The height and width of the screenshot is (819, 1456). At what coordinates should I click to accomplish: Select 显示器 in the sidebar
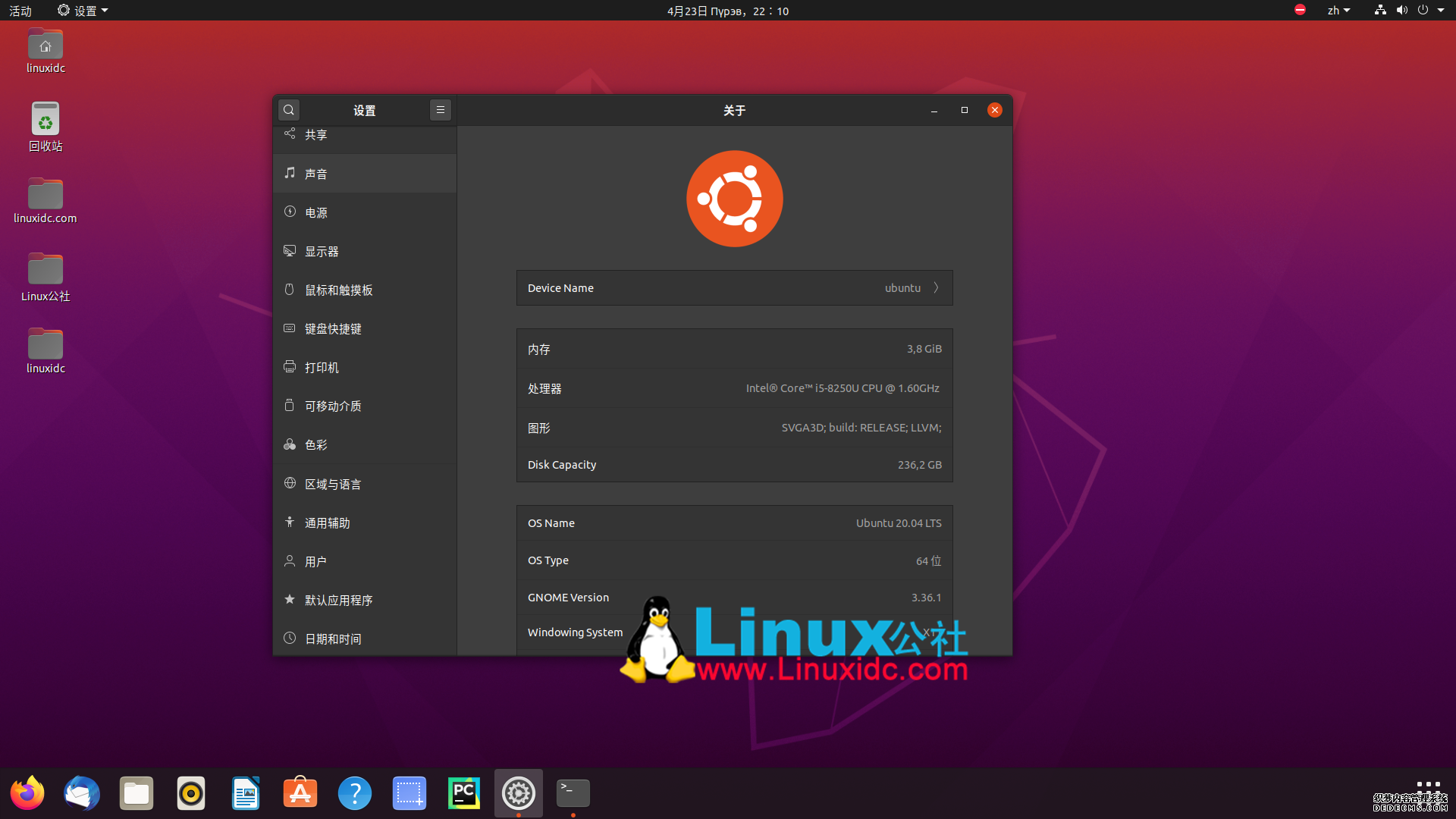(365, 251)
